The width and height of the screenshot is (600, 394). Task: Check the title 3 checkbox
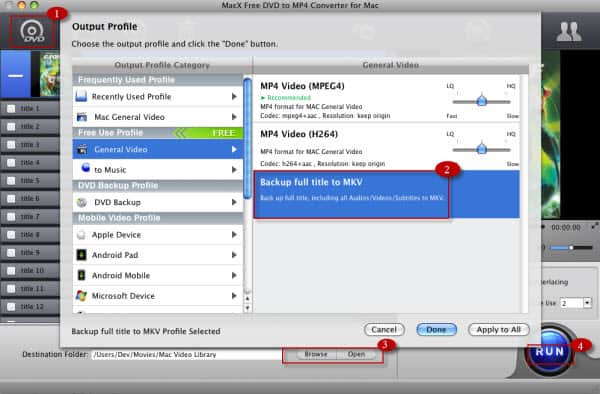coord(11,145)
